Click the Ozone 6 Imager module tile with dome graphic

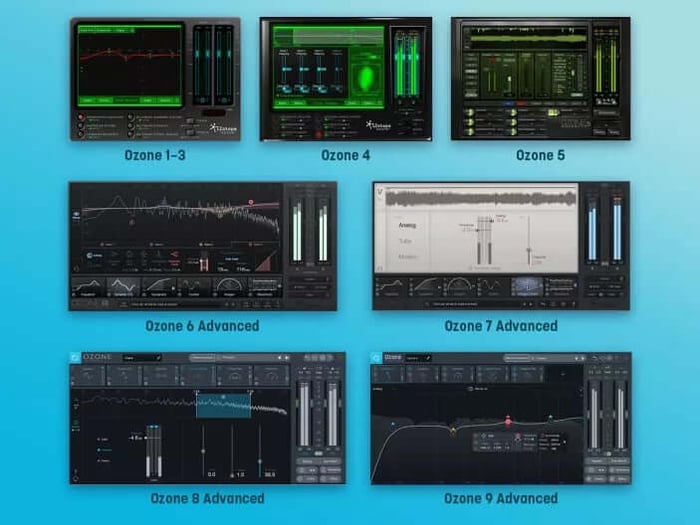coord(229,287)
